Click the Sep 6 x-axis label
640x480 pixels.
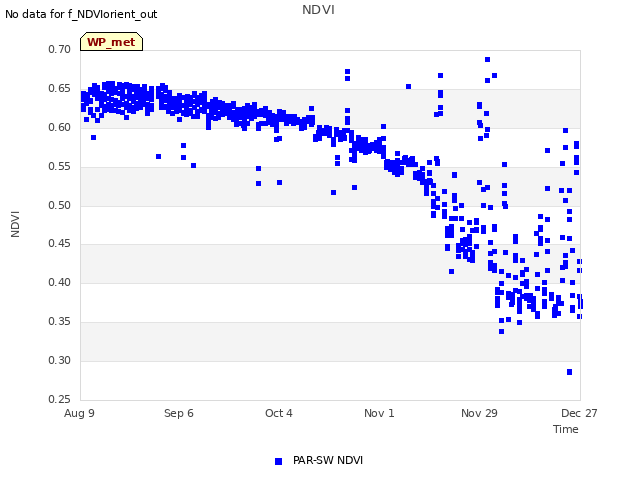(179, 413)
